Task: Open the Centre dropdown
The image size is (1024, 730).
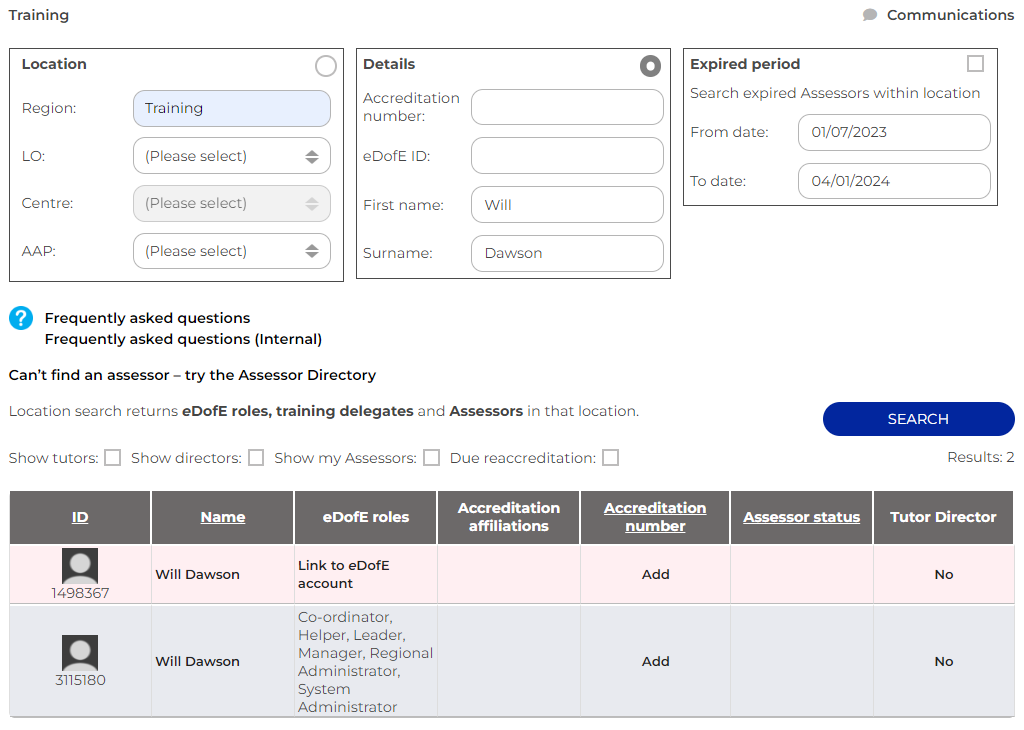Action: click(x=231, y=203)
